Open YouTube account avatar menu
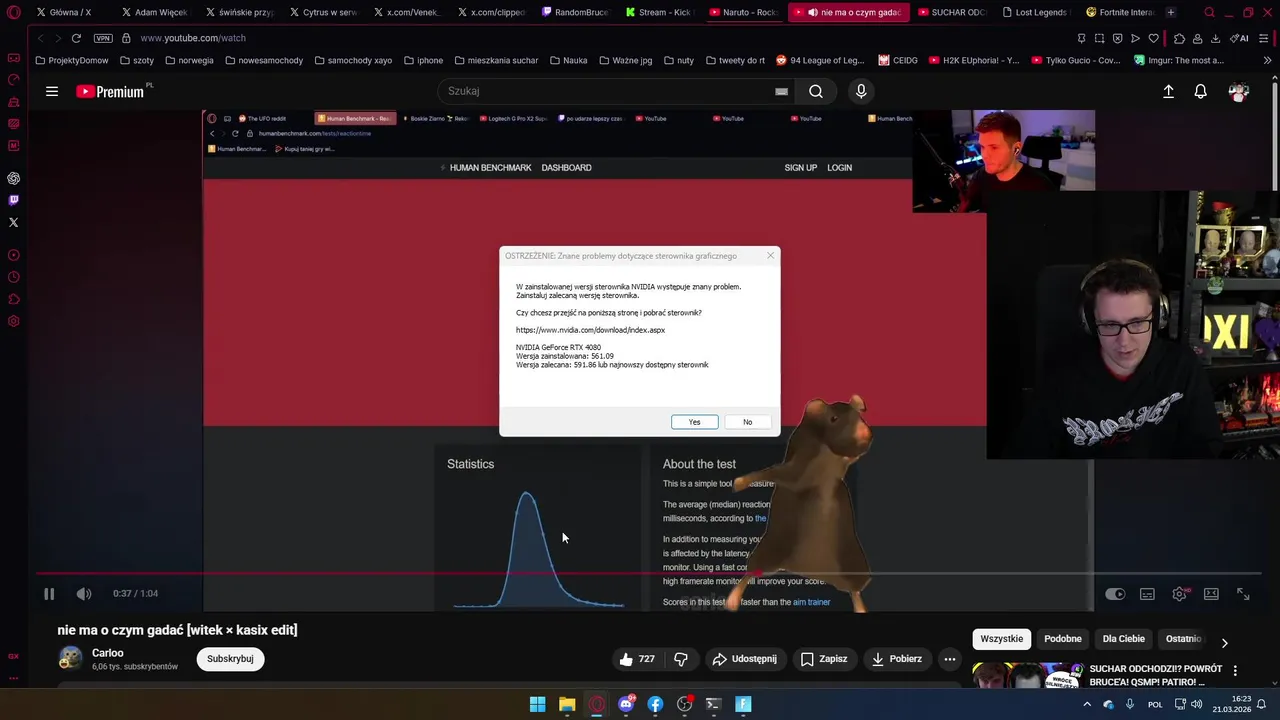 1239,91
